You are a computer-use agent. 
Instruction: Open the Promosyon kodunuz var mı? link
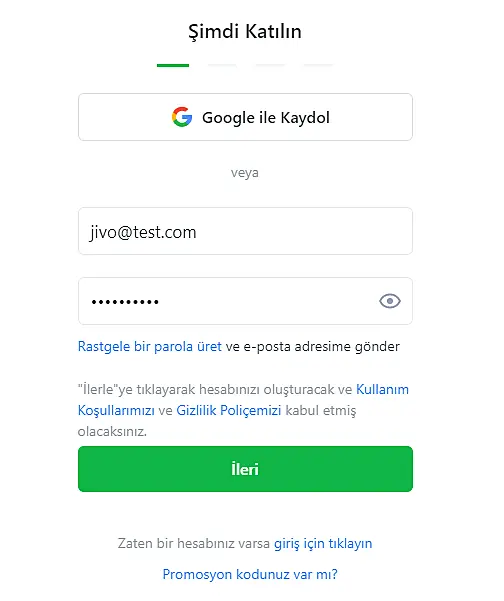click(x=250, y=574)
